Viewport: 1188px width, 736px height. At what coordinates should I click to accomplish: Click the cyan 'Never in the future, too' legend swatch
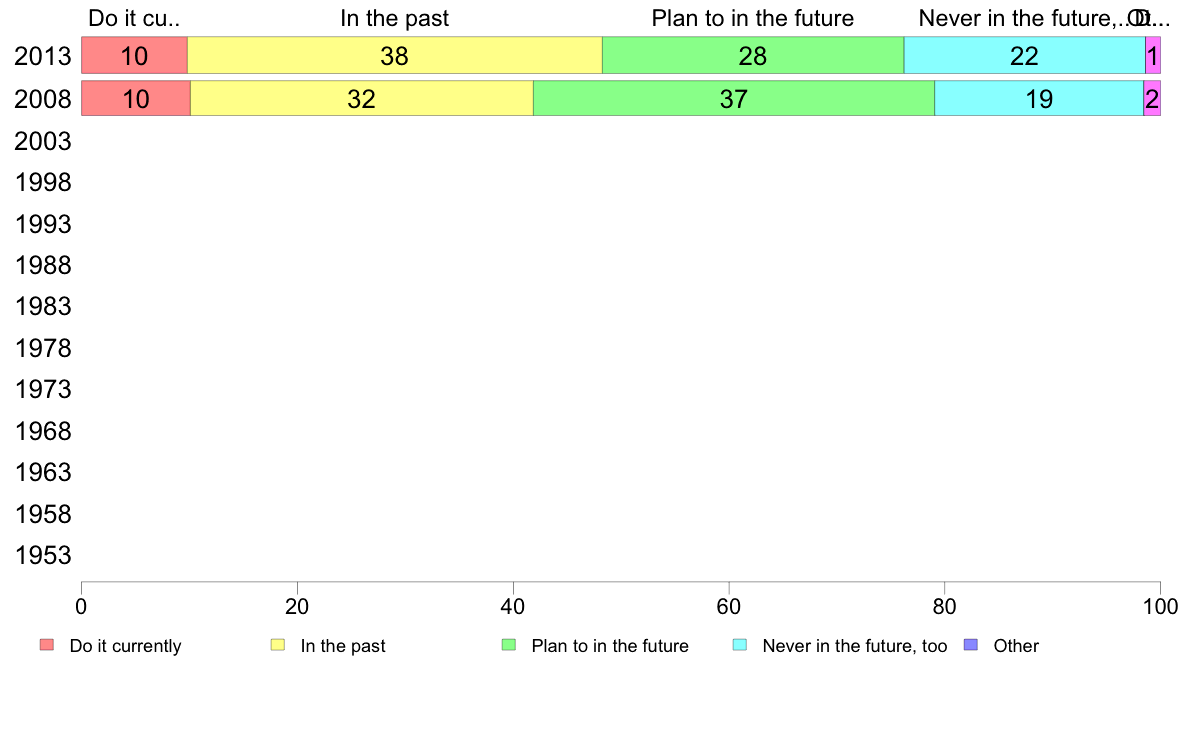(740, 645)
